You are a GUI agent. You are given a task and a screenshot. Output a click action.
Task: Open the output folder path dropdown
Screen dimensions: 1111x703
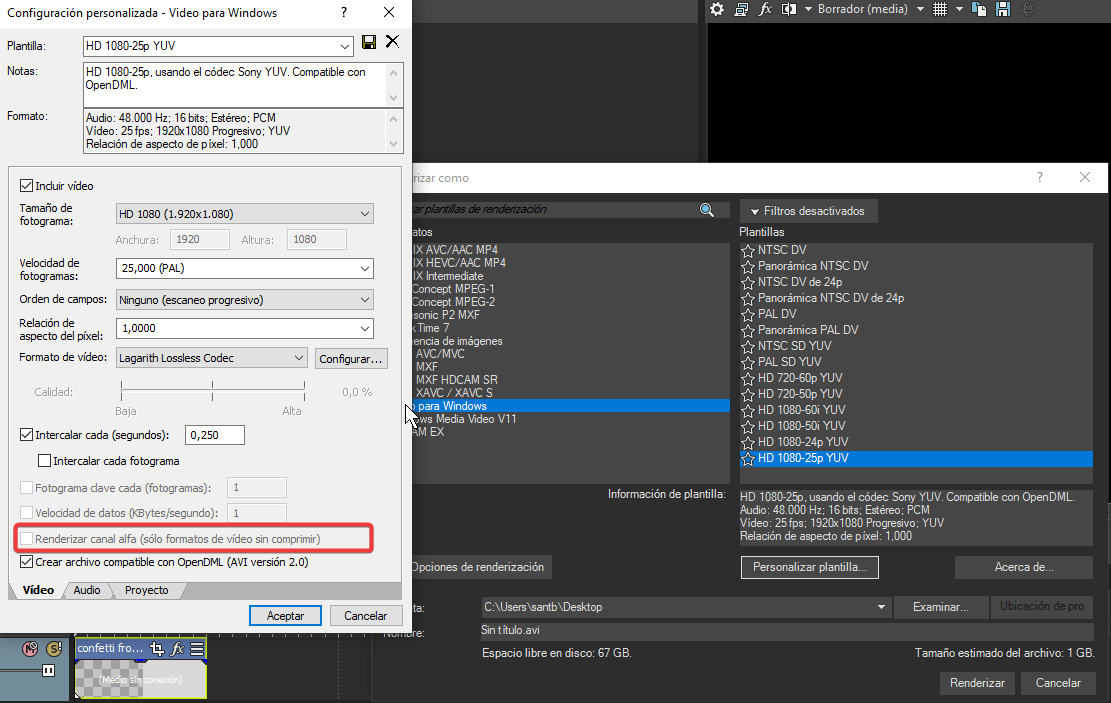[881, 607]
